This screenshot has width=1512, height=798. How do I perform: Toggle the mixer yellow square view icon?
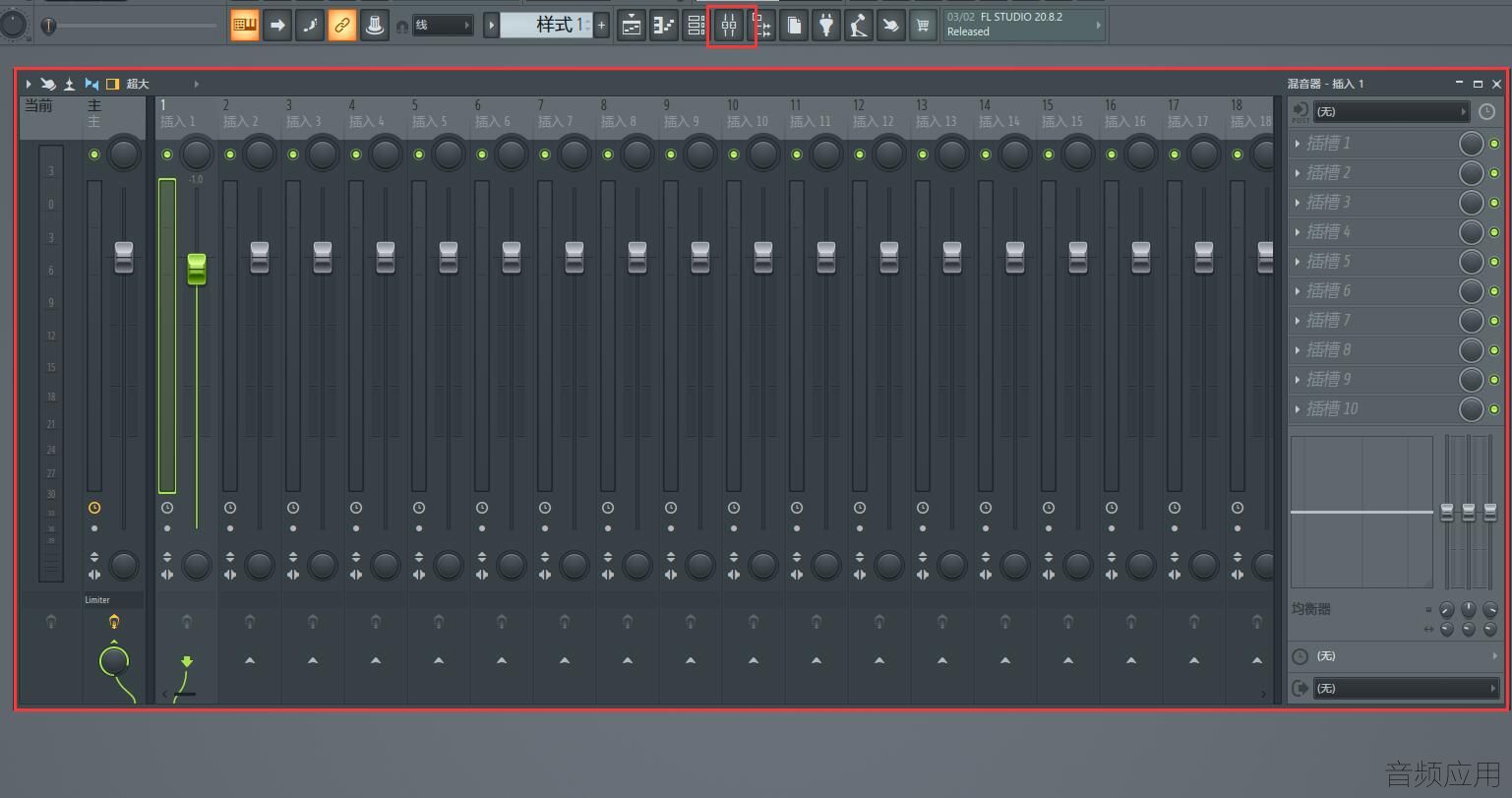pos(112,85)
